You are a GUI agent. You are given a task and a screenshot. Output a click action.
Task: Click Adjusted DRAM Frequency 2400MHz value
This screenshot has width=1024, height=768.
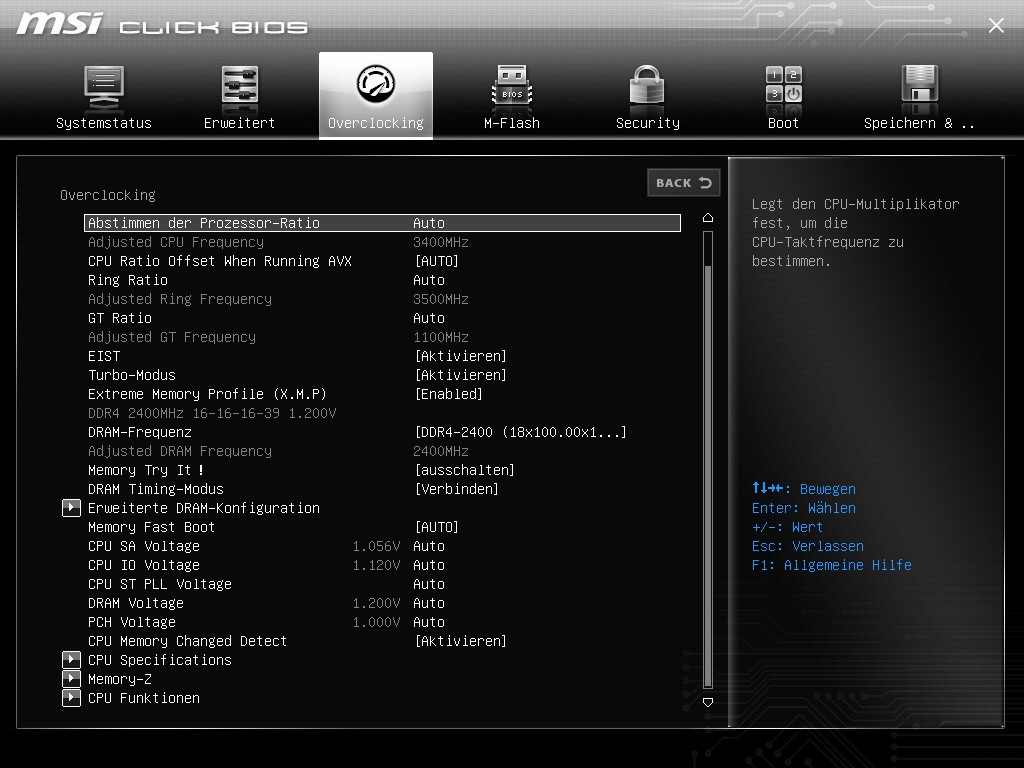[x=441, y=451]
